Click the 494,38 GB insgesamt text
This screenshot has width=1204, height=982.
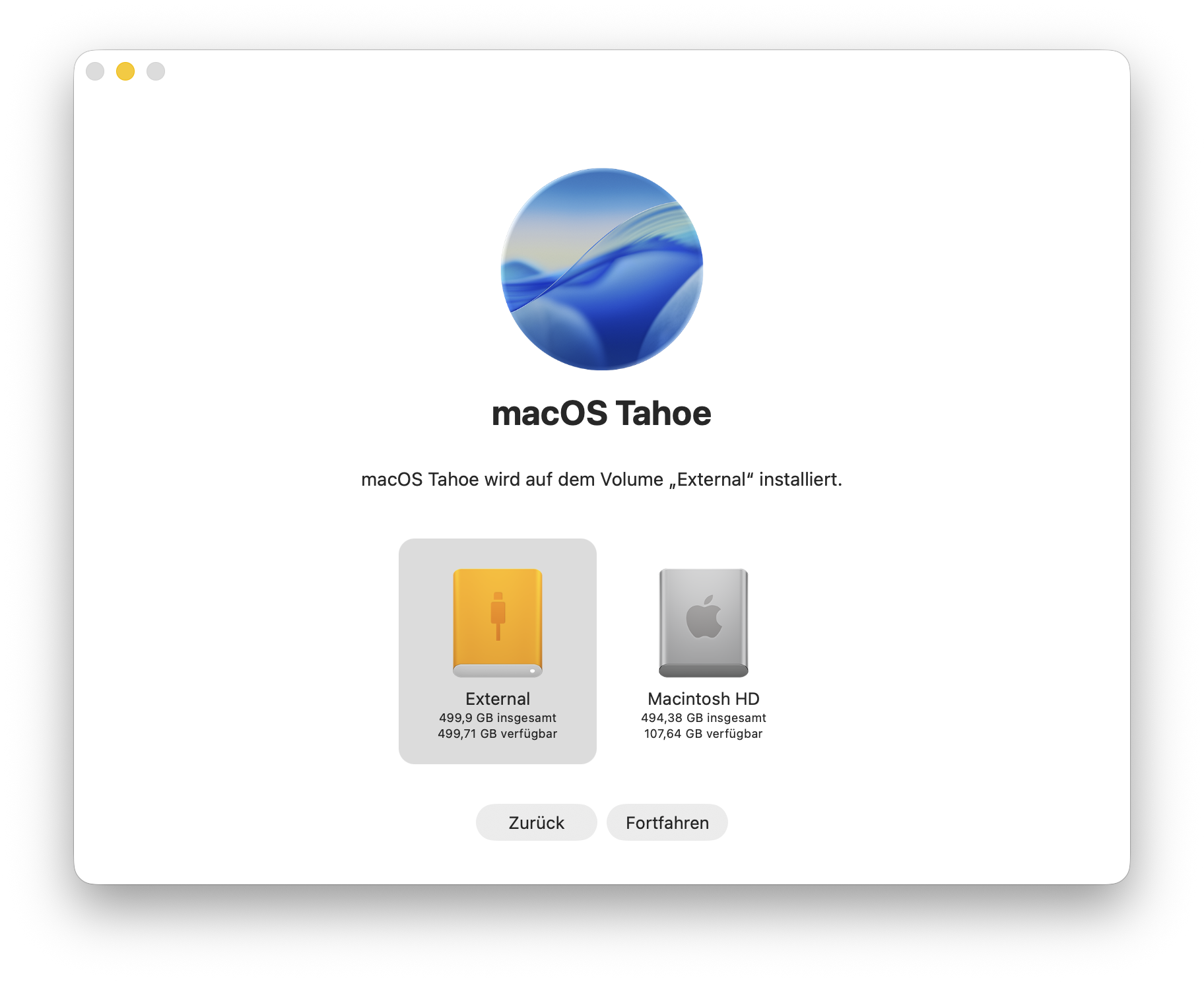pyautogui.click(x=704, y=718)
